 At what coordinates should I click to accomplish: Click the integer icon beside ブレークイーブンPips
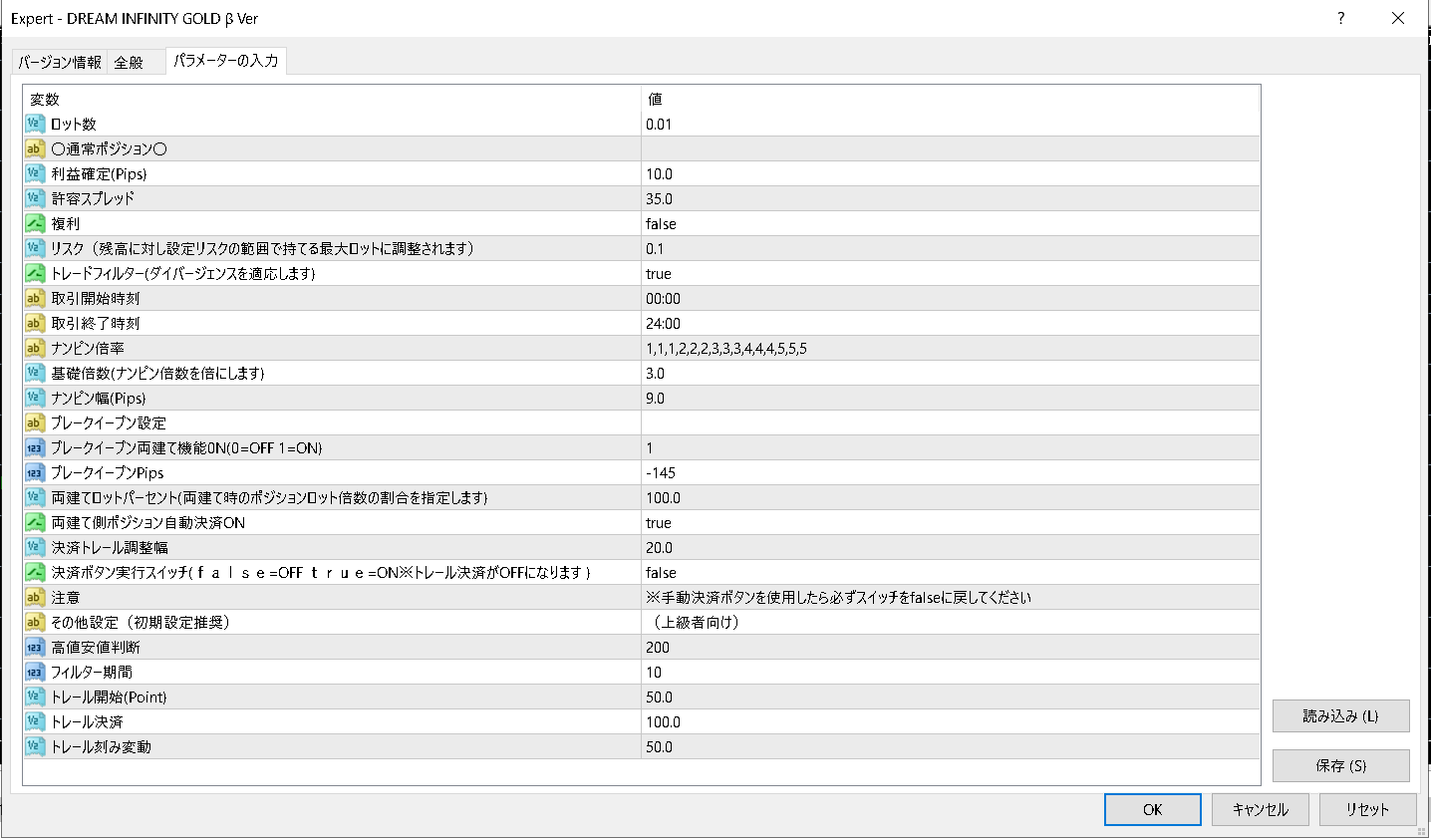click(x=35, y=472)
